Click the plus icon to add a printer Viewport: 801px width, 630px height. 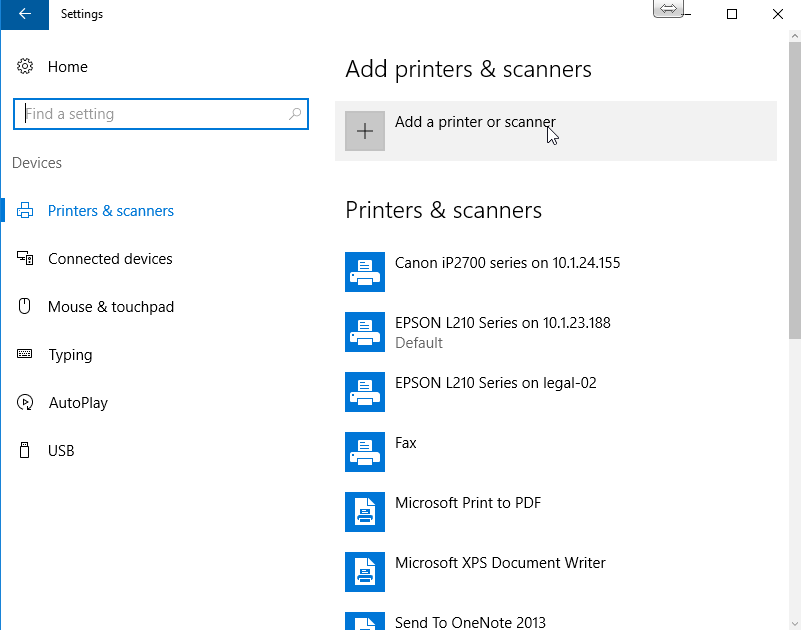tap(365, 131)
